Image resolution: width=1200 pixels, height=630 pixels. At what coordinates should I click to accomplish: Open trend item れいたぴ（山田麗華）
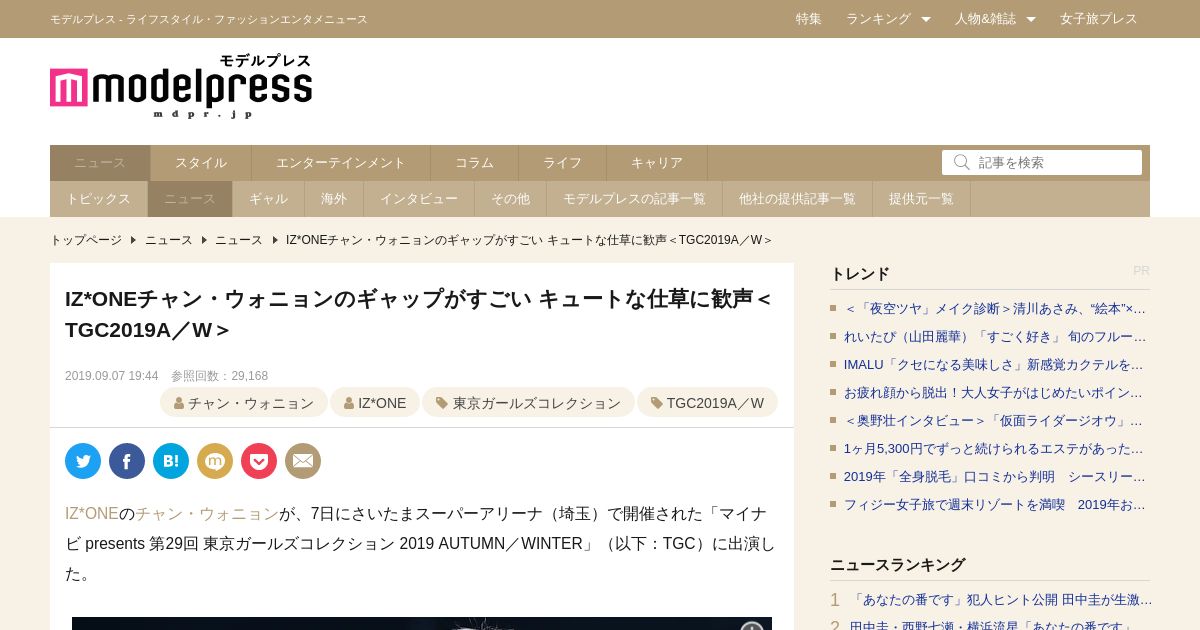pyautogui.click(x=995, y=337)
